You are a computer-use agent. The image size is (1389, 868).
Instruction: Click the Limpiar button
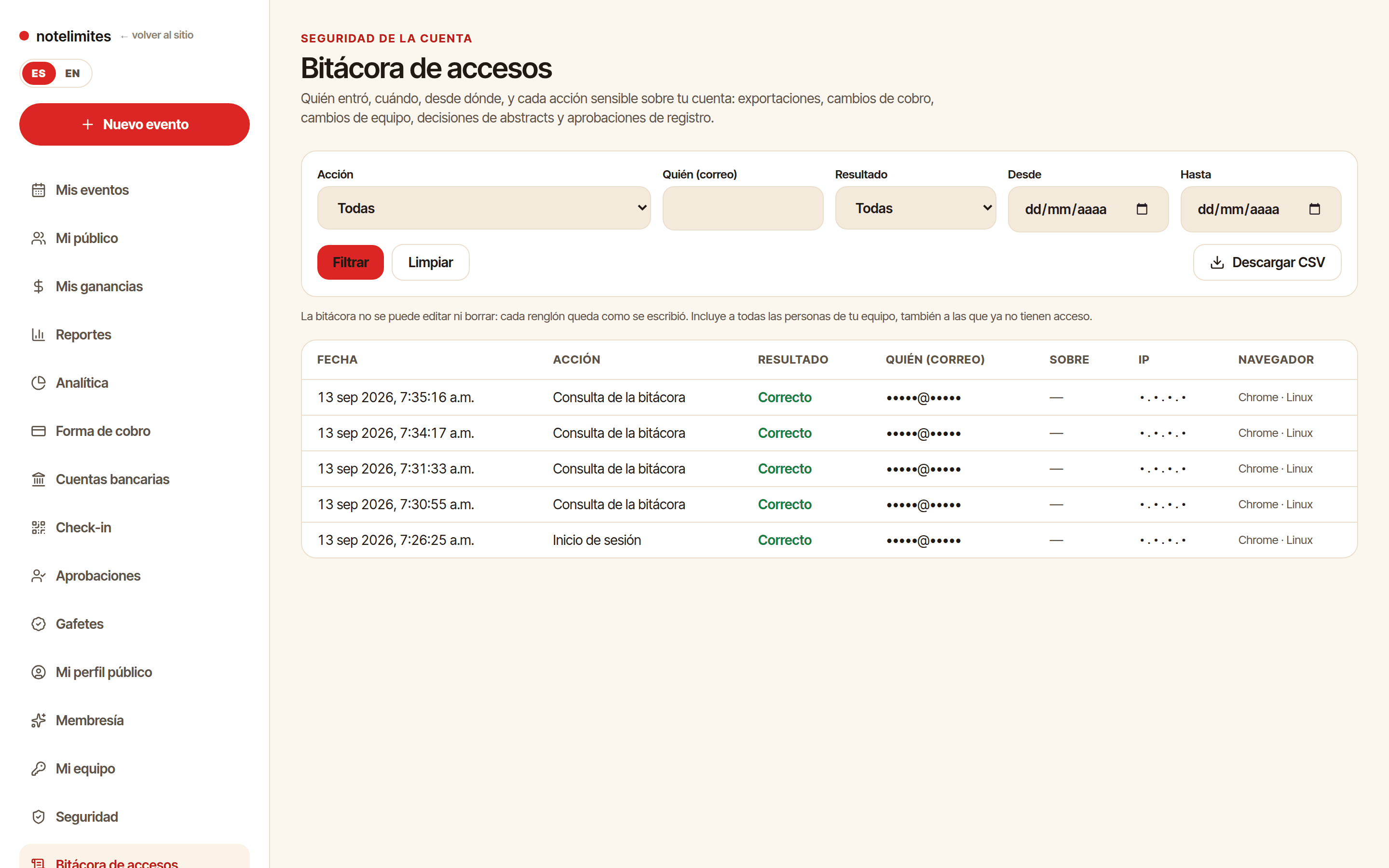(x=431, y=262)
